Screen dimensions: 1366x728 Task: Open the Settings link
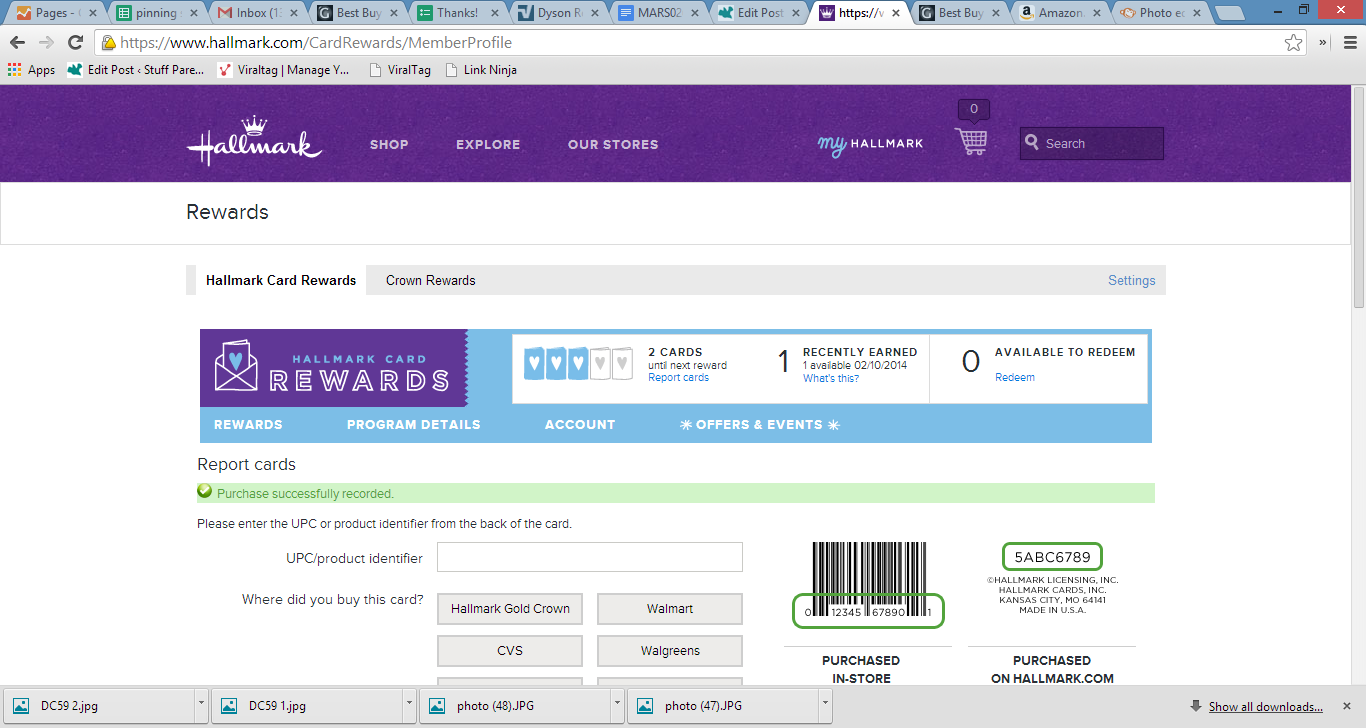point(1131,280)
